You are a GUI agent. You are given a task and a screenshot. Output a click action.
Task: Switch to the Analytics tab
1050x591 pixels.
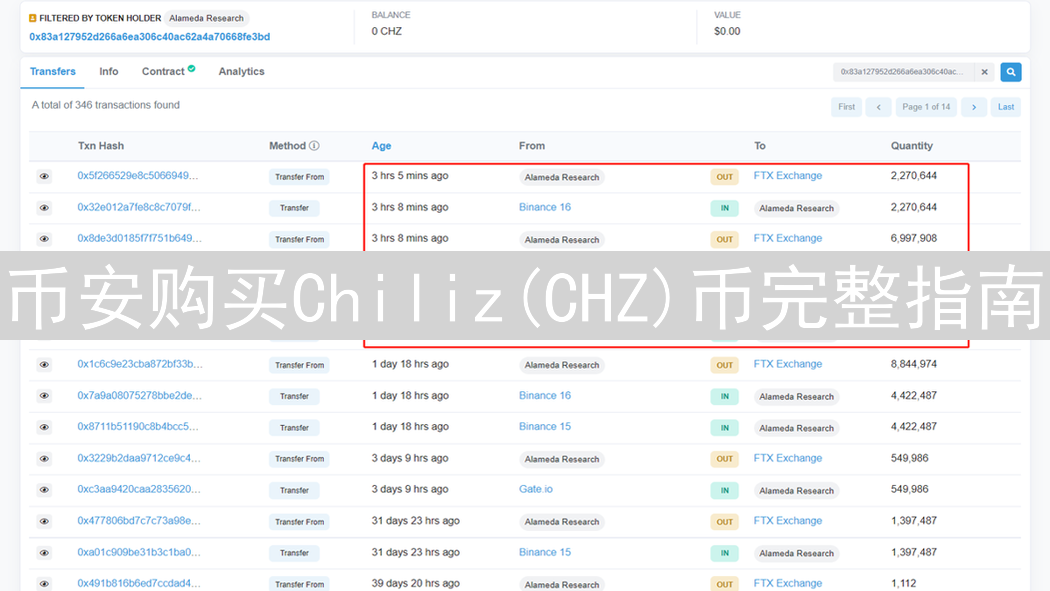tap(241, 72)
